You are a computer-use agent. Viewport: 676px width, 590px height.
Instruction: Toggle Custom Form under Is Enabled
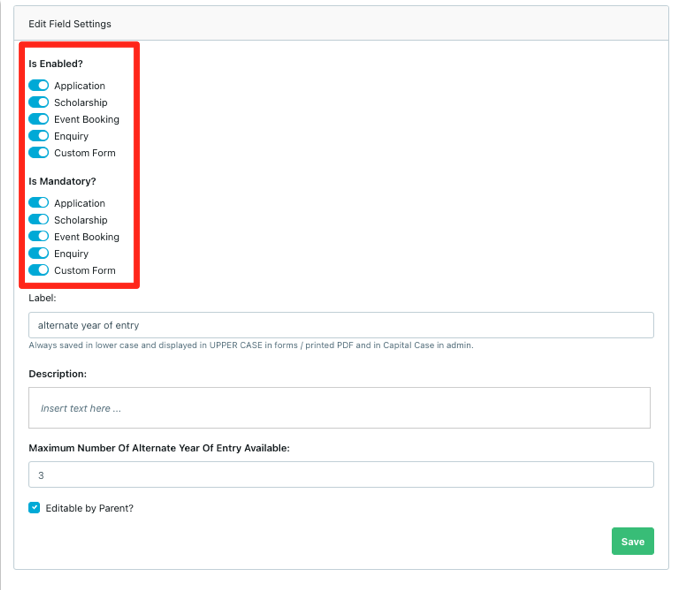point(38,153)
